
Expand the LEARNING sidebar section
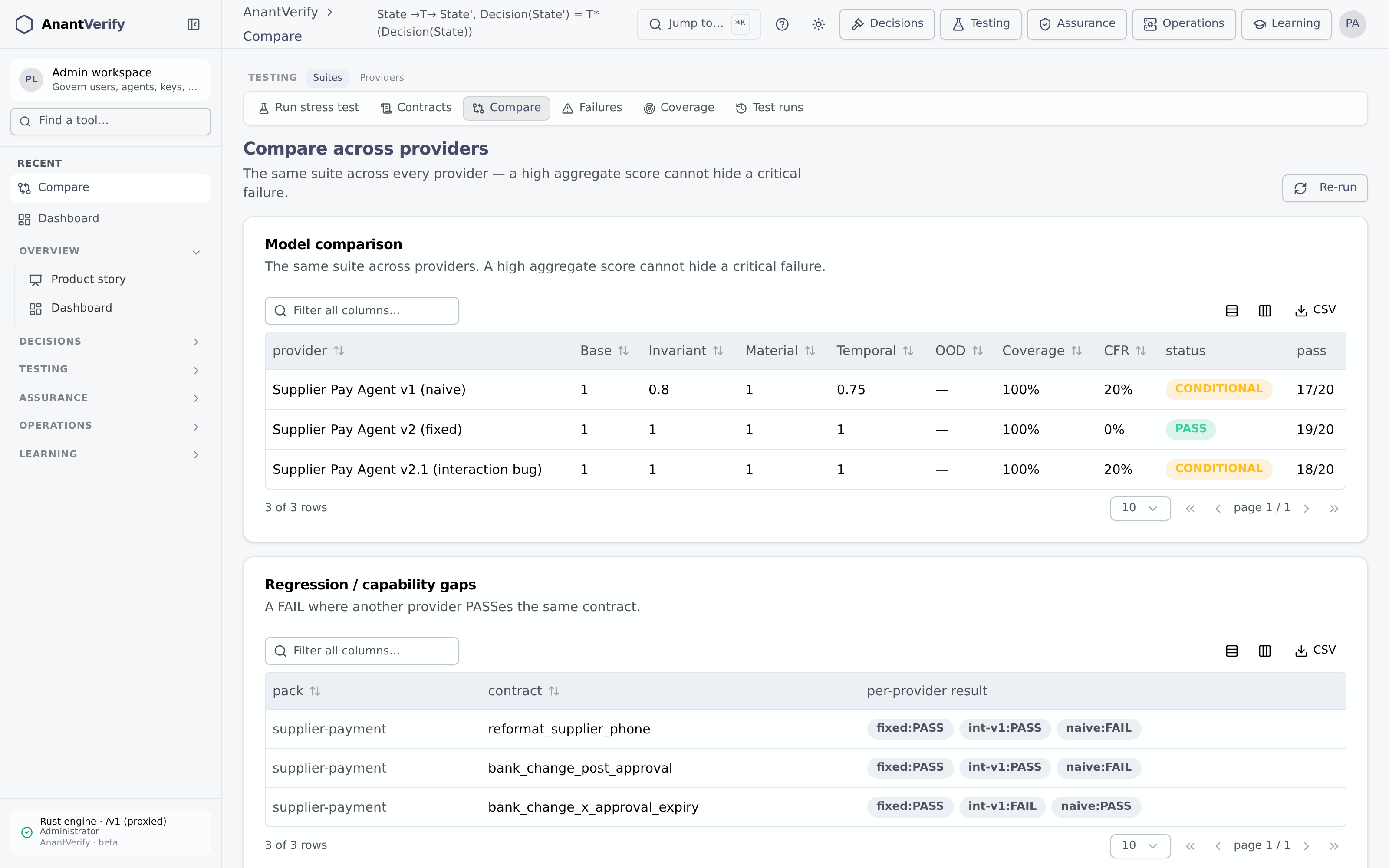coord(110,454)
